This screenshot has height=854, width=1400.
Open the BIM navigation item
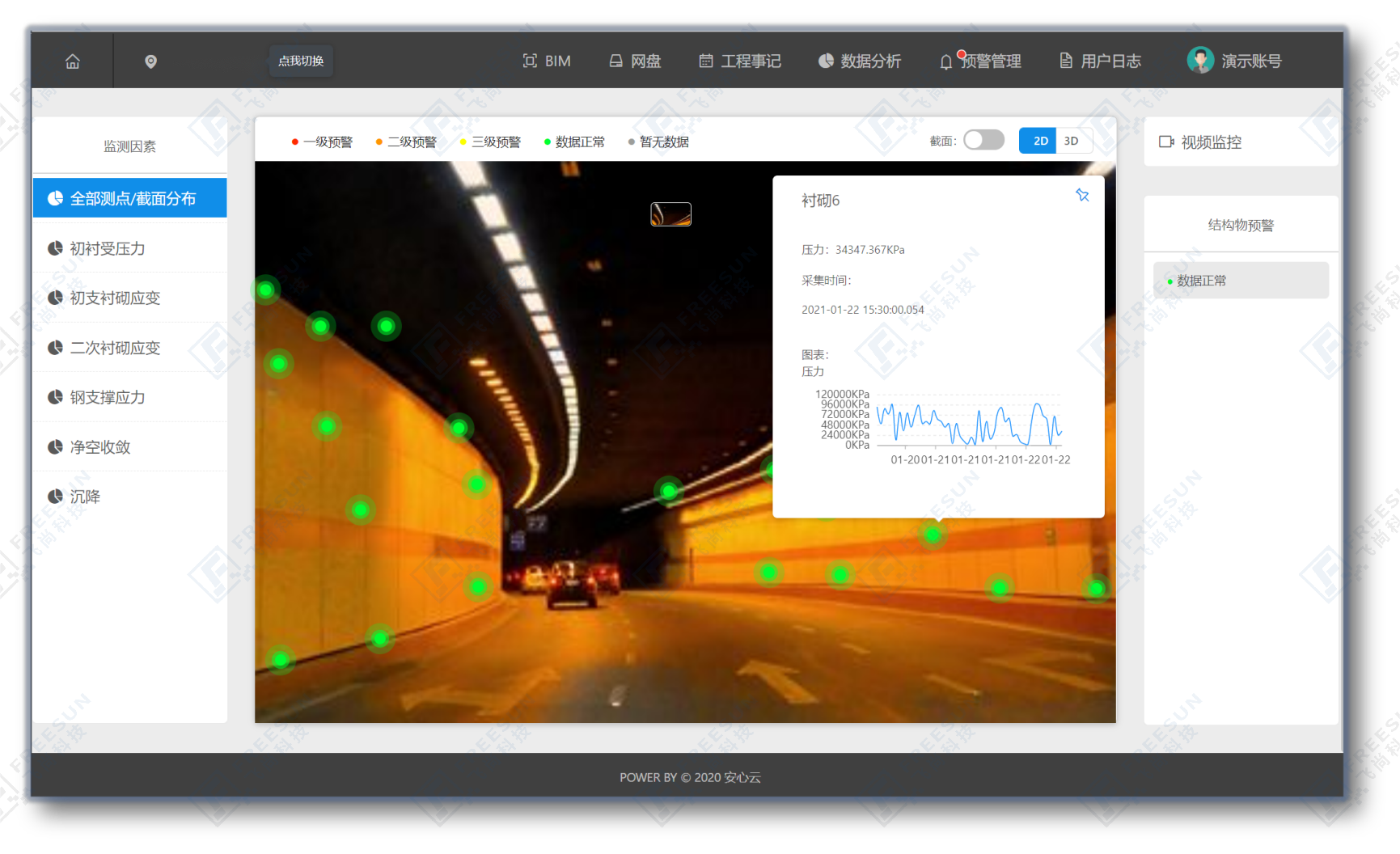547,61
